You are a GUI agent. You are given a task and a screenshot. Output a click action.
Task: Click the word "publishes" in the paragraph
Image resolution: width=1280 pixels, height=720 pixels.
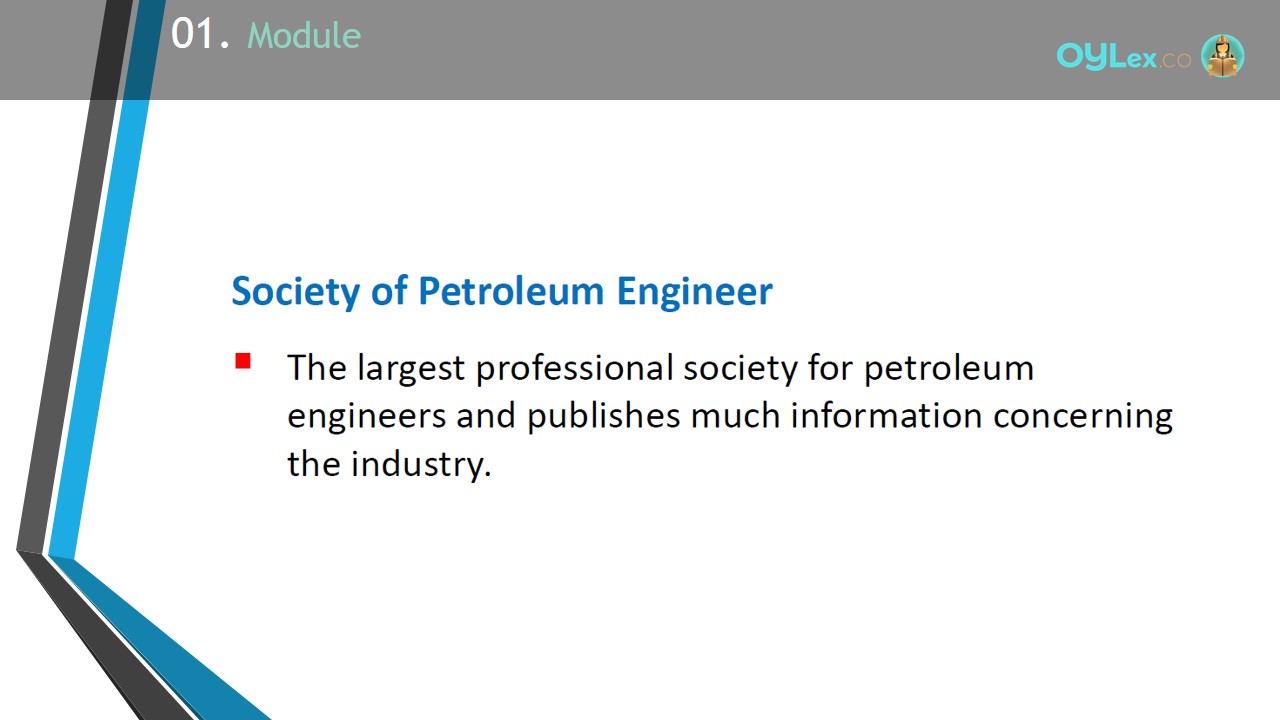pyautogui.click(x=604, y=416)
